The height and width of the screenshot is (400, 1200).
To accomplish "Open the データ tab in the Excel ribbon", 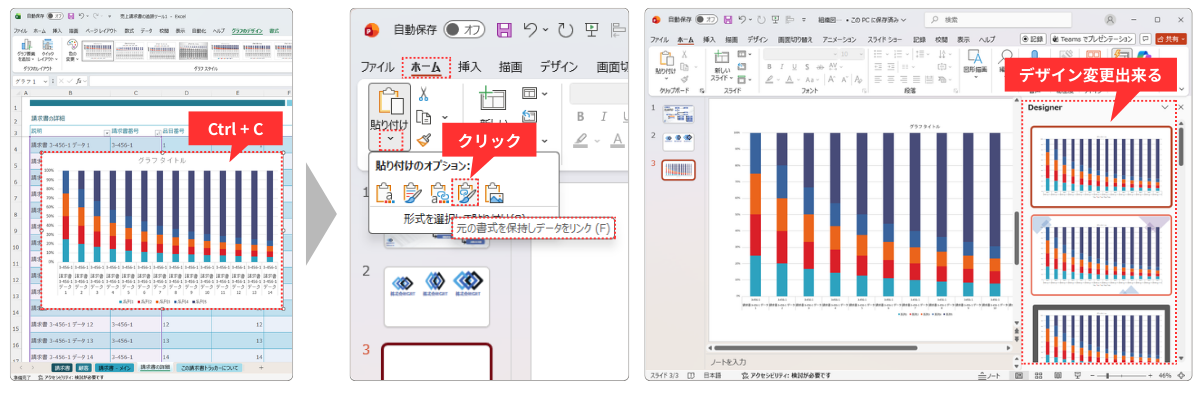I will [148, 31].
